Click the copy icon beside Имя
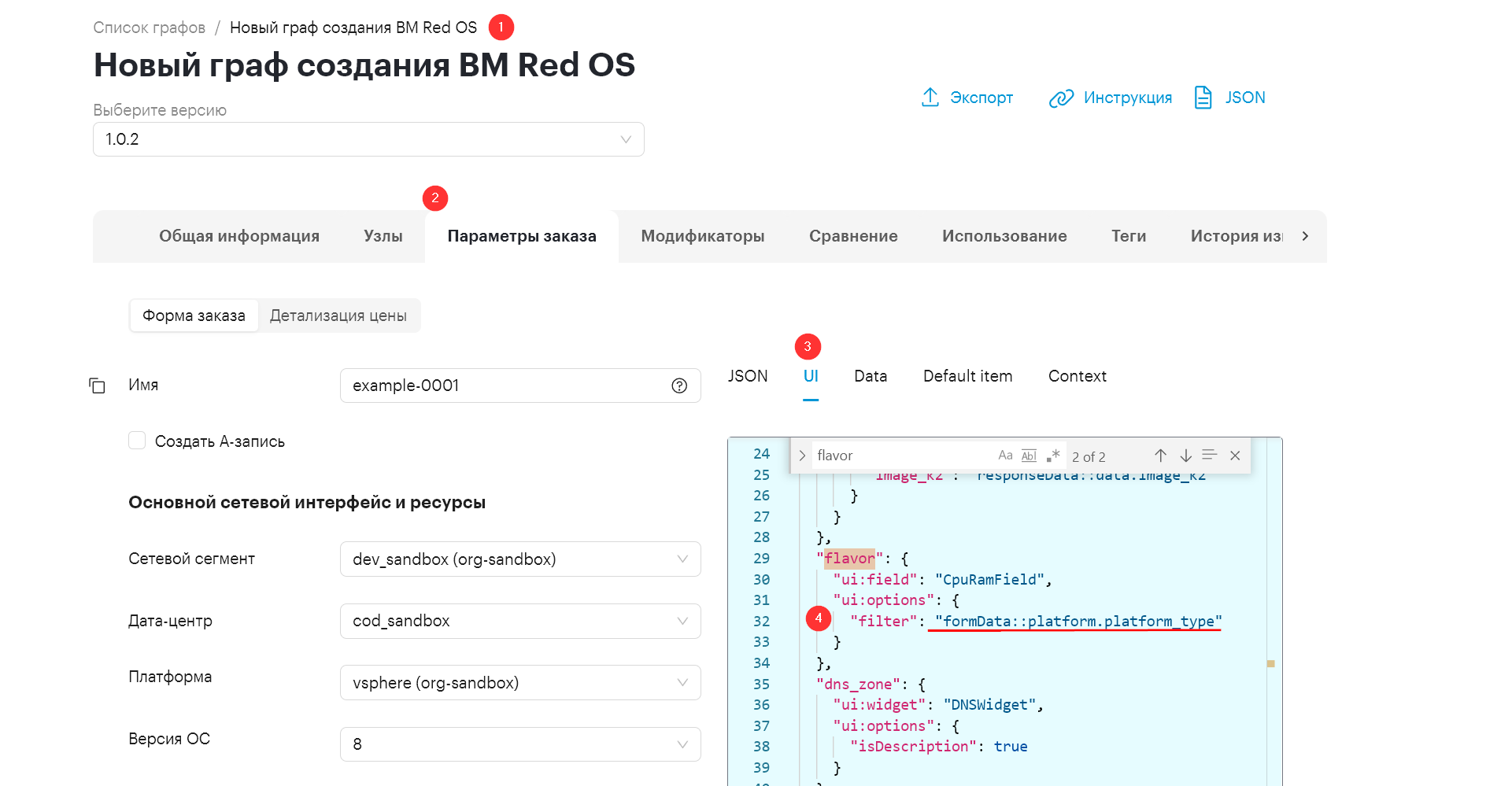1512x786 pixels. coord(98,386)
